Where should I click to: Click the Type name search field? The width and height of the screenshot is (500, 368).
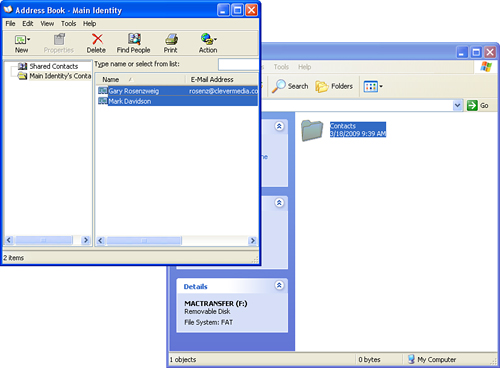[238, 64]
